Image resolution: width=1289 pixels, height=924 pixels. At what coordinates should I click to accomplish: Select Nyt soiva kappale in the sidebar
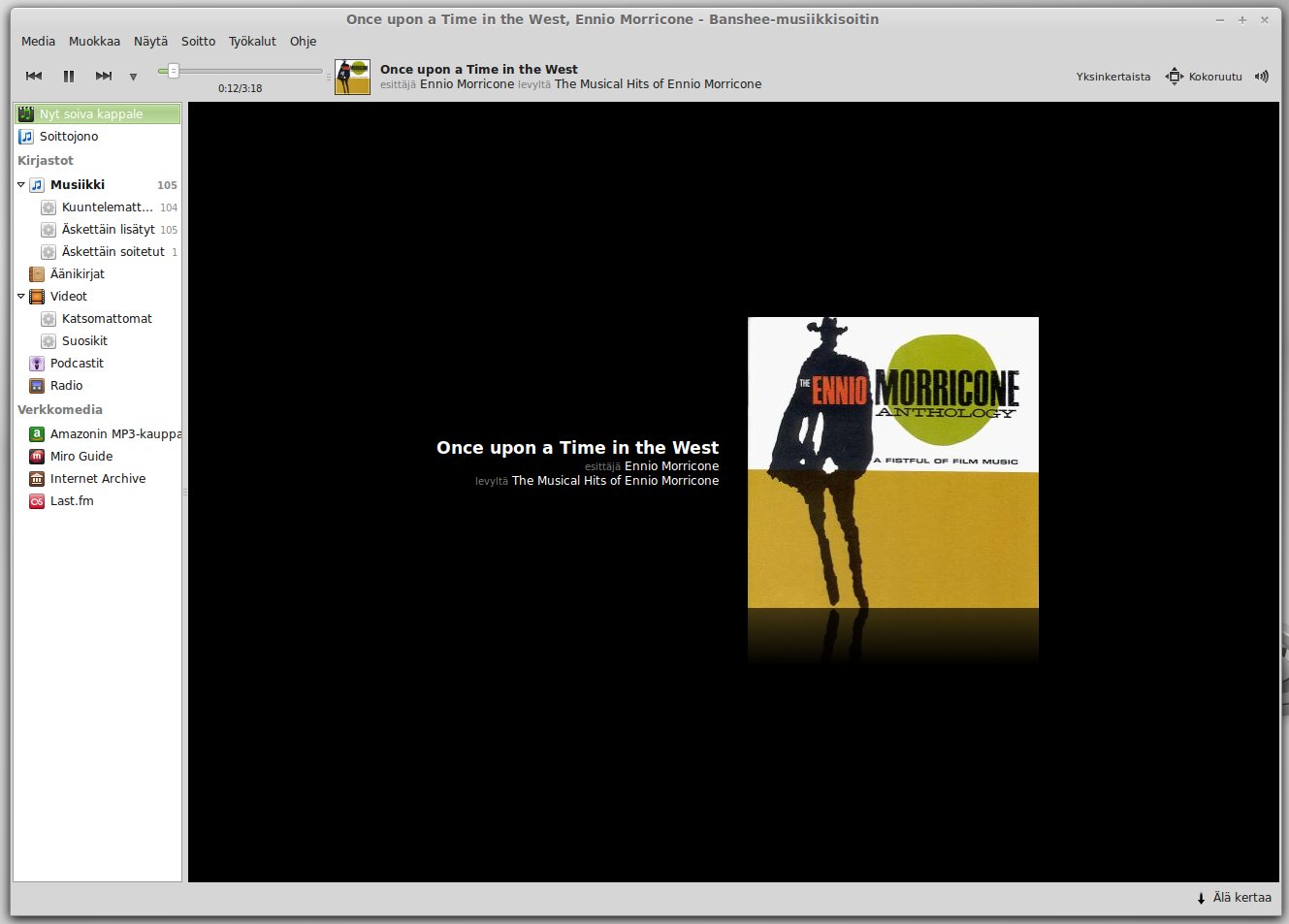[98, 114]
